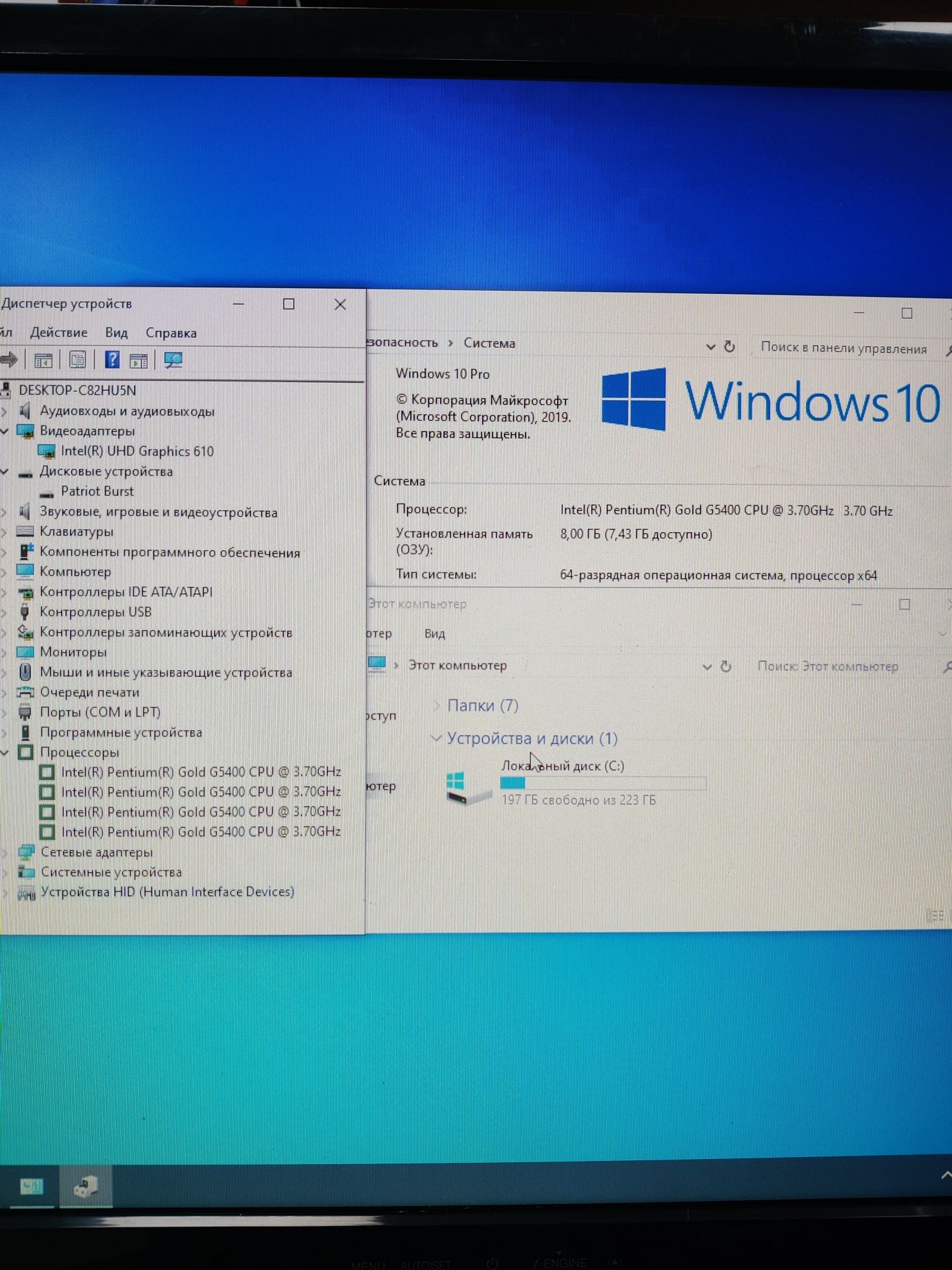Focus Поиск: Этот компьютер search field
Viewport: 952px width, 1270px height.
(828, 666)
